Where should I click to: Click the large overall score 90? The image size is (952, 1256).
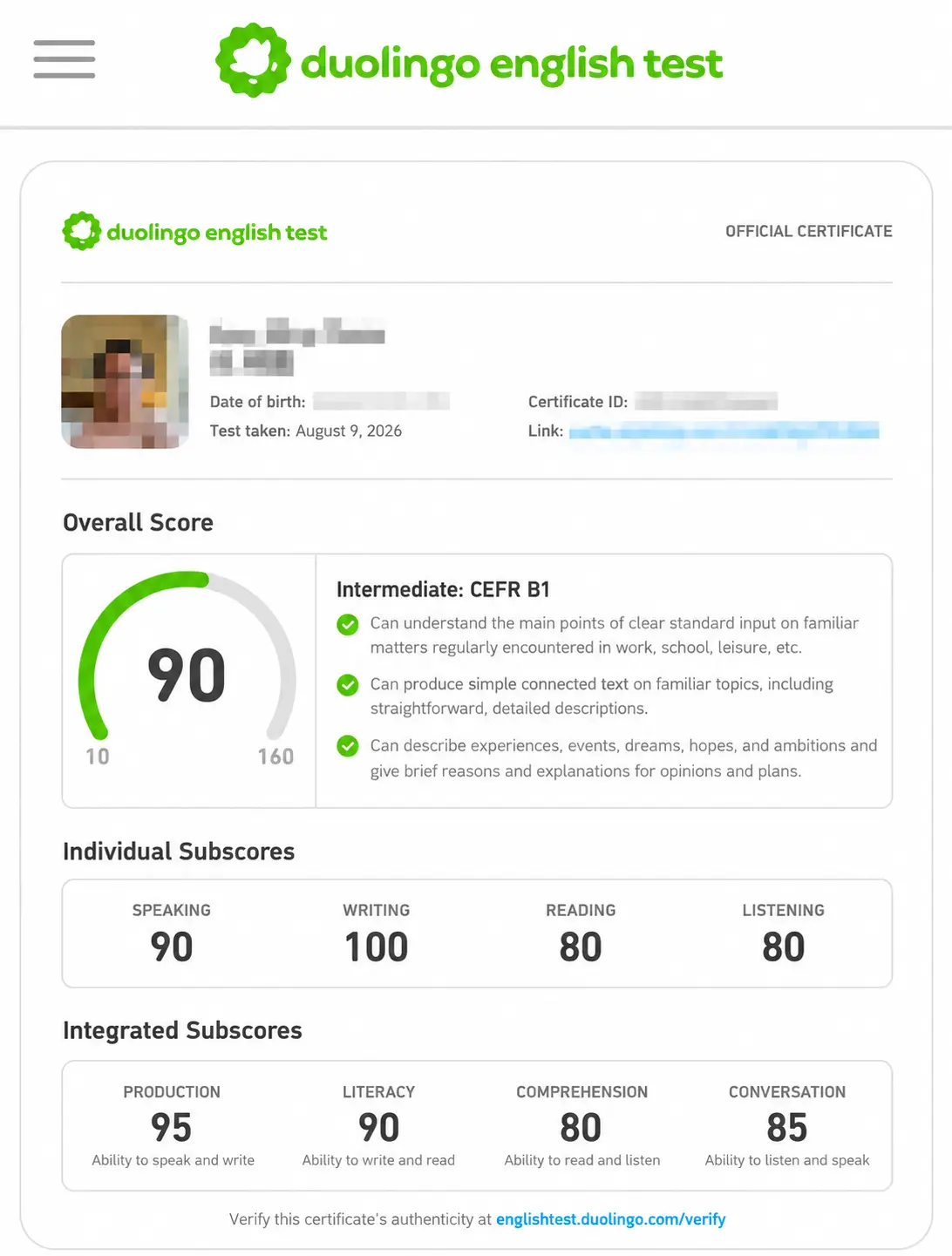187,676
